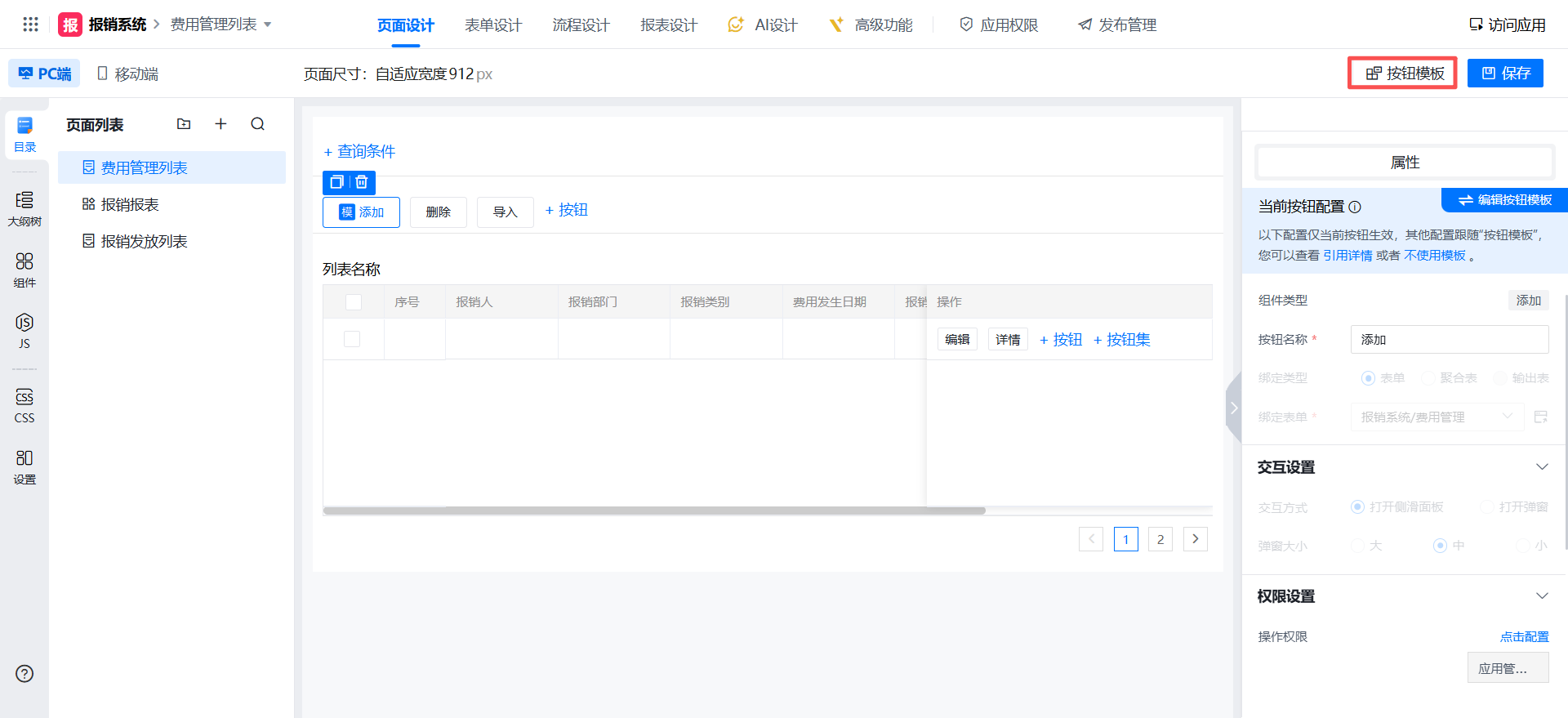Select 打开侧滑面板 radio option
The image size is (1568, 718).
(x=1357, y=507)
